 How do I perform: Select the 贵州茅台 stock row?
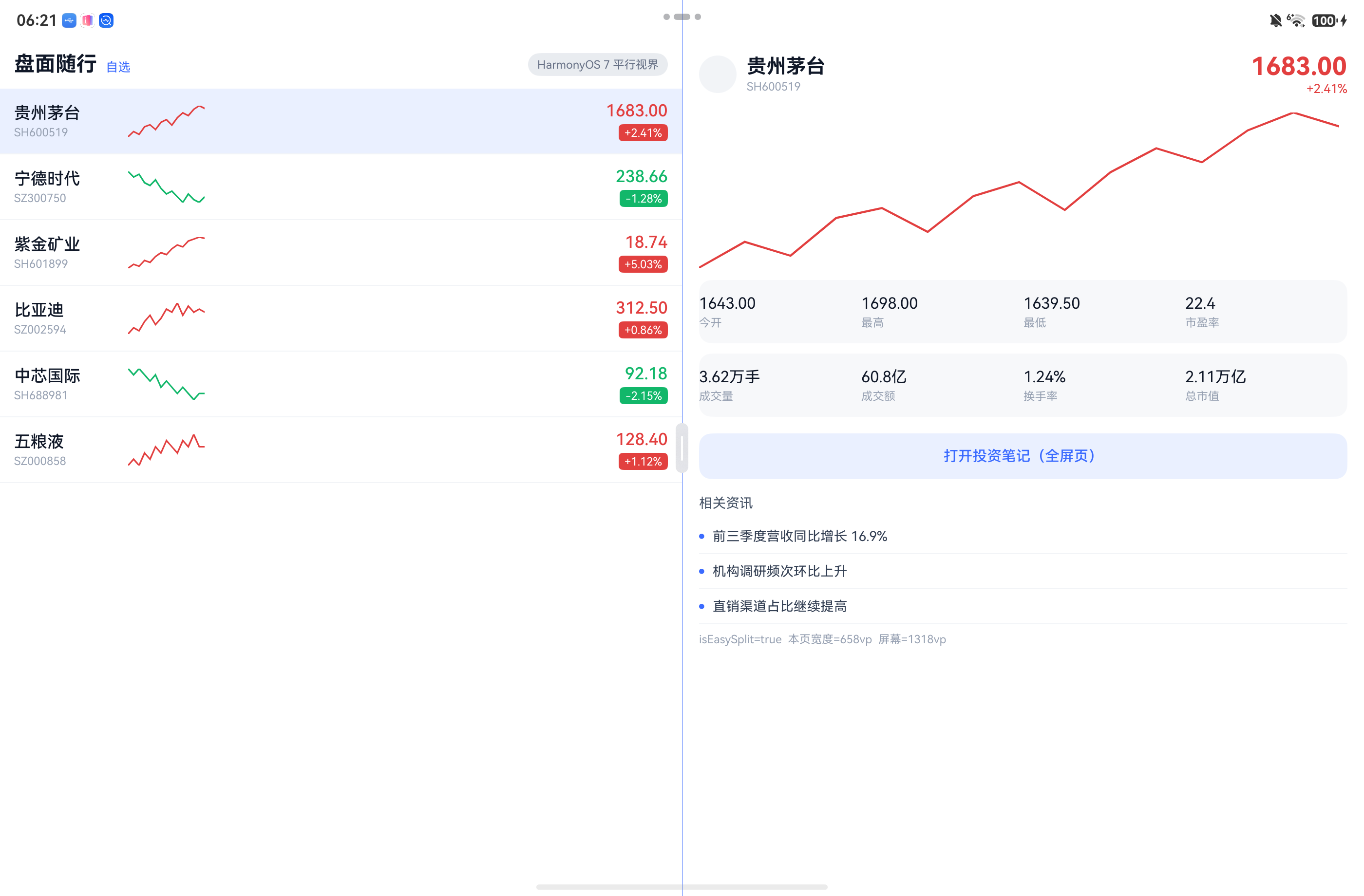(x=341, y=121)
